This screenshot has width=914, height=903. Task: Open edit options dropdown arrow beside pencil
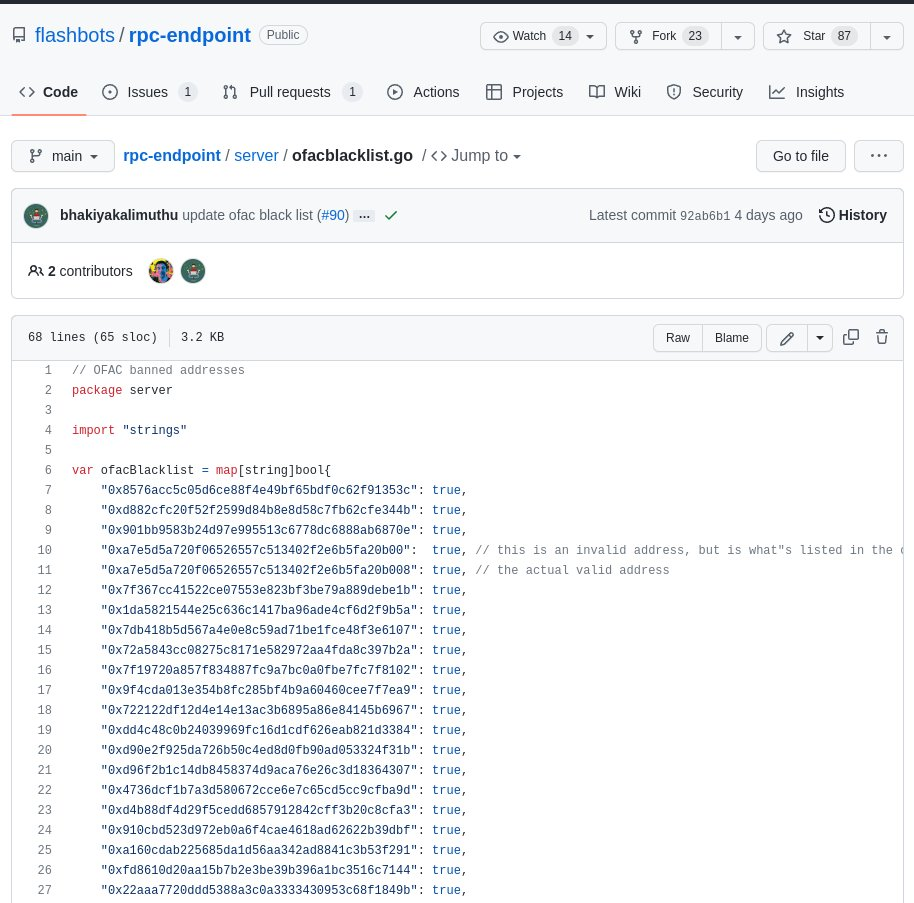pyautogui.click(x=820, y=338)
